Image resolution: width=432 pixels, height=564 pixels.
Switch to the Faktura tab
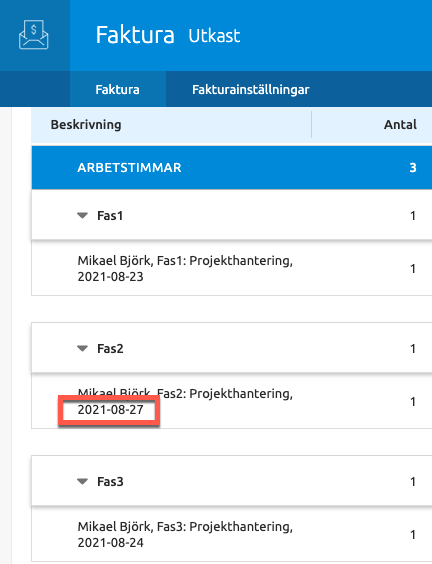[x=118, y=89]
